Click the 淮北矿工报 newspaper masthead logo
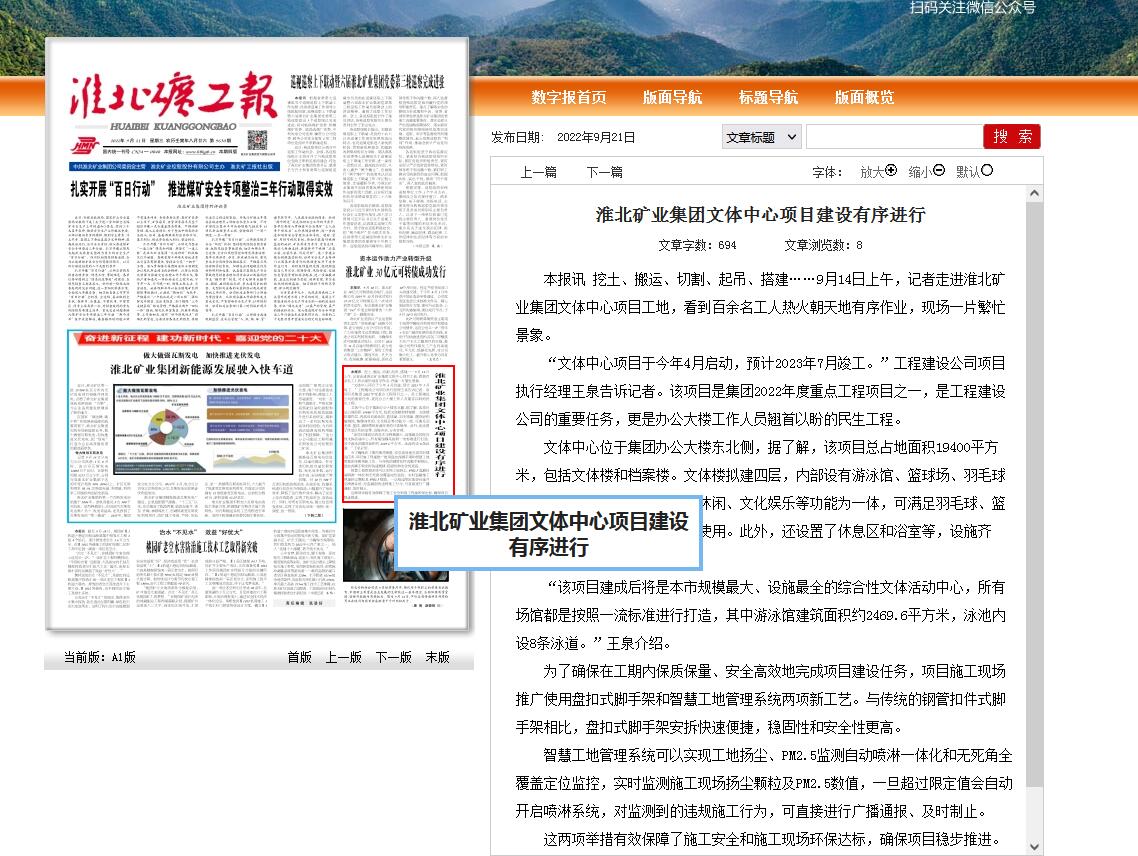Image resolution: width=1138 pixels, height=856 pixels. pyautogui.click(x=173, y=95)
